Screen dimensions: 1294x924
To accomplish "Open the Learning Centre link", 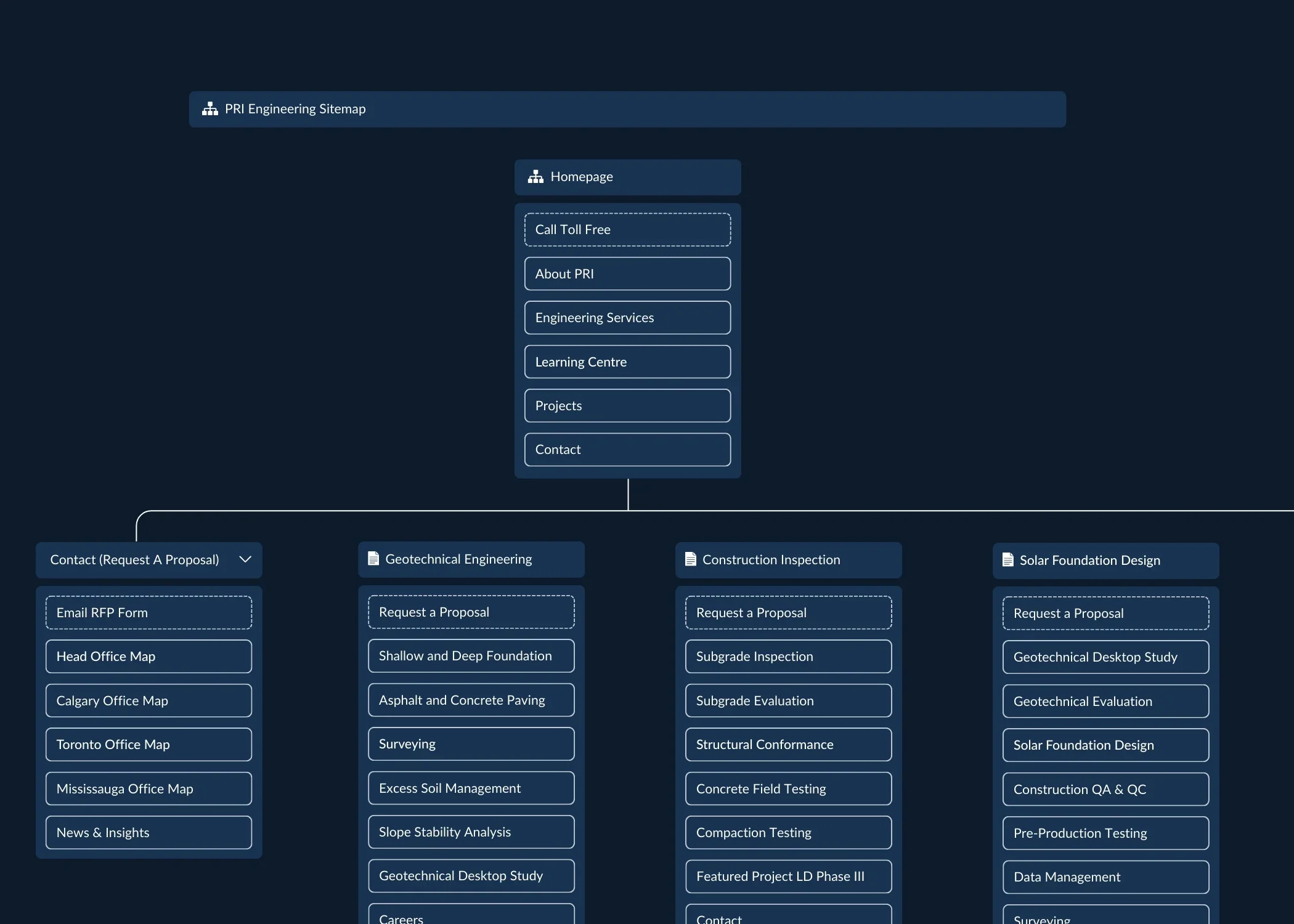I will coord(627,362).
